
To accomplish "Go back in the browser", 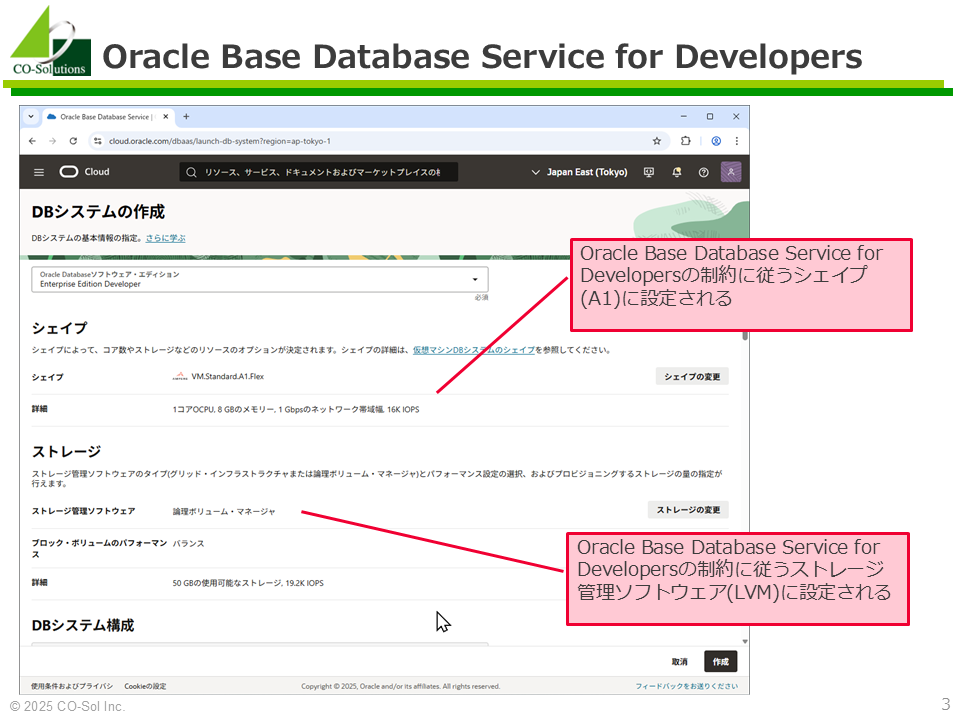I will click(x=32, y=141).
